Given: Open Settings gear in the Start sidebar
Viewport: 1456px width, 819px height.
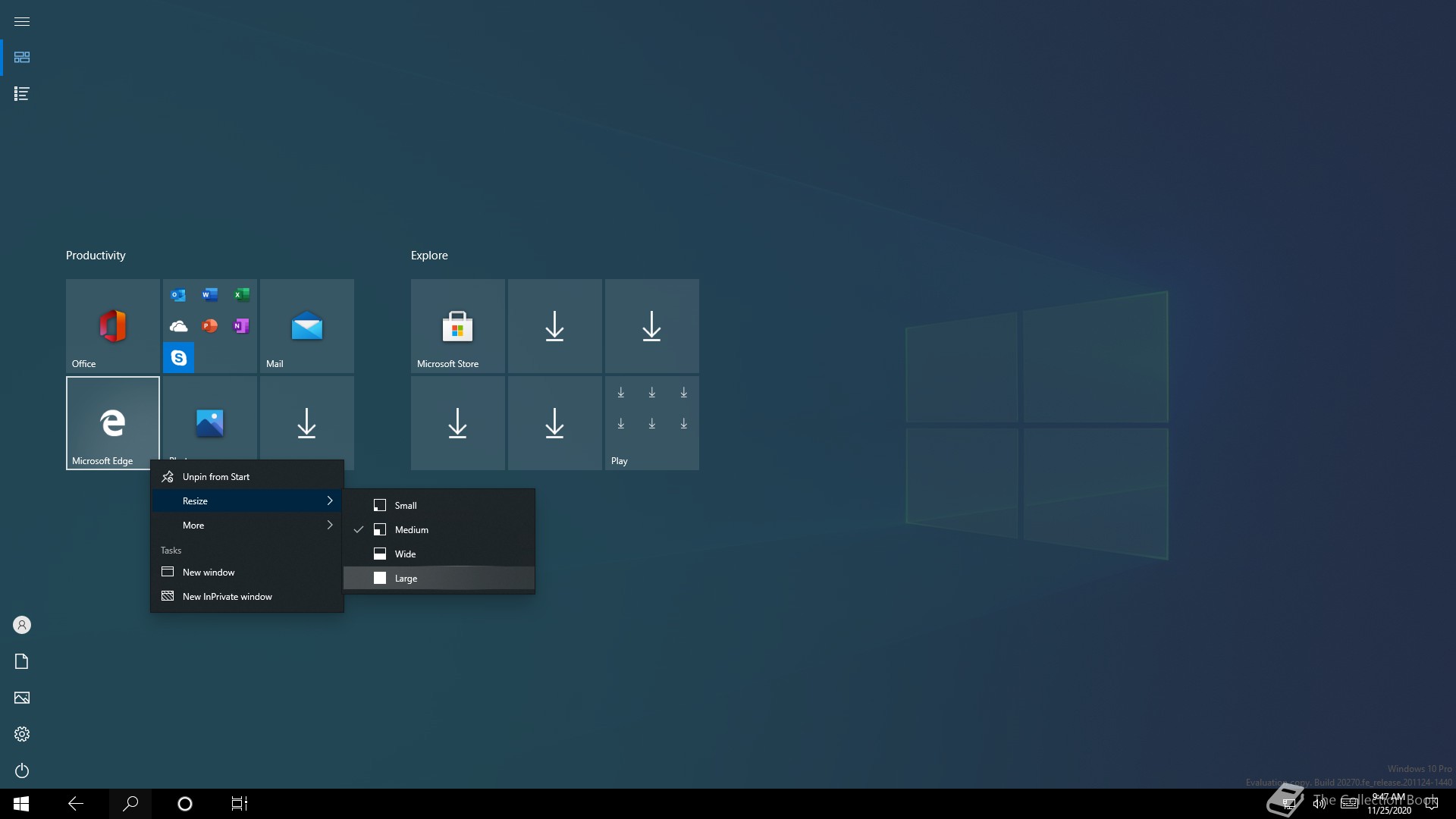Looking at the screenshot, I should 22,734.
